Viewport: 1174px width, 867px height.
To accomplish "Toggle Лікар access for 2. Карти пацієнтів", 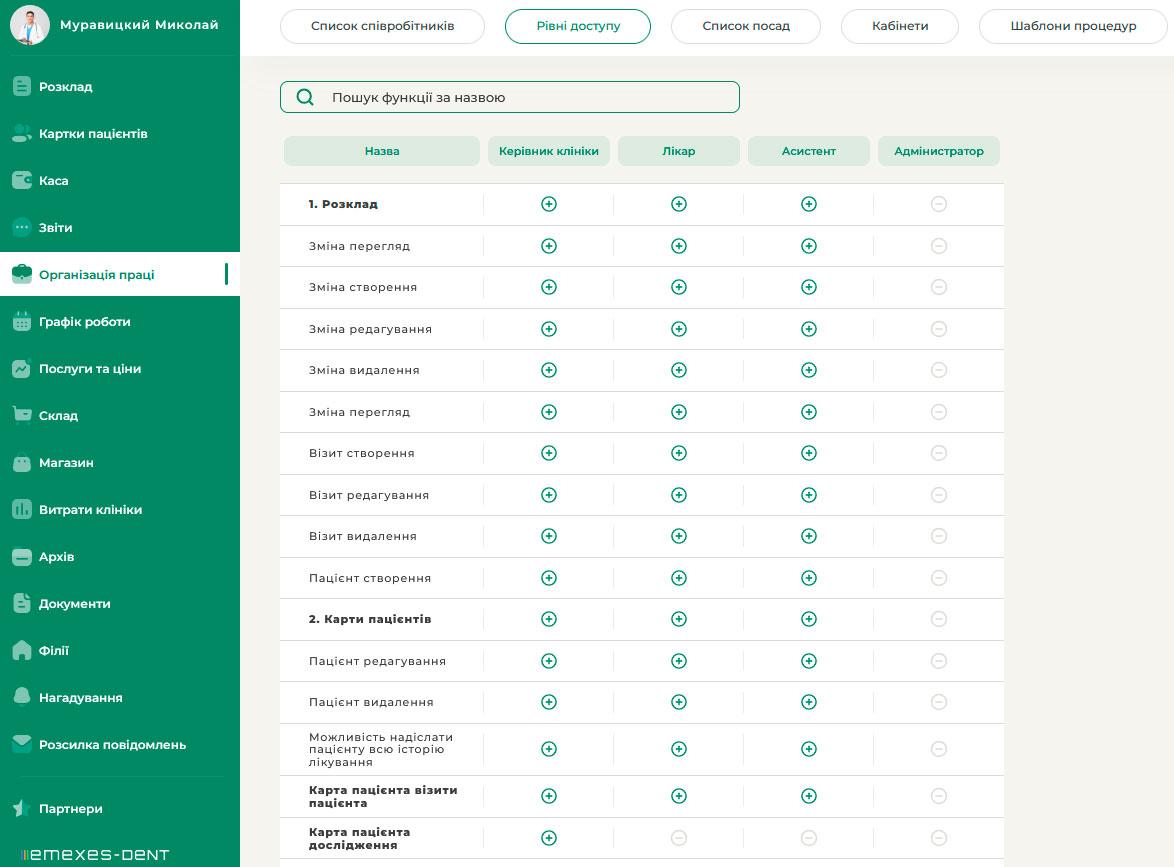I will point(679,619).
